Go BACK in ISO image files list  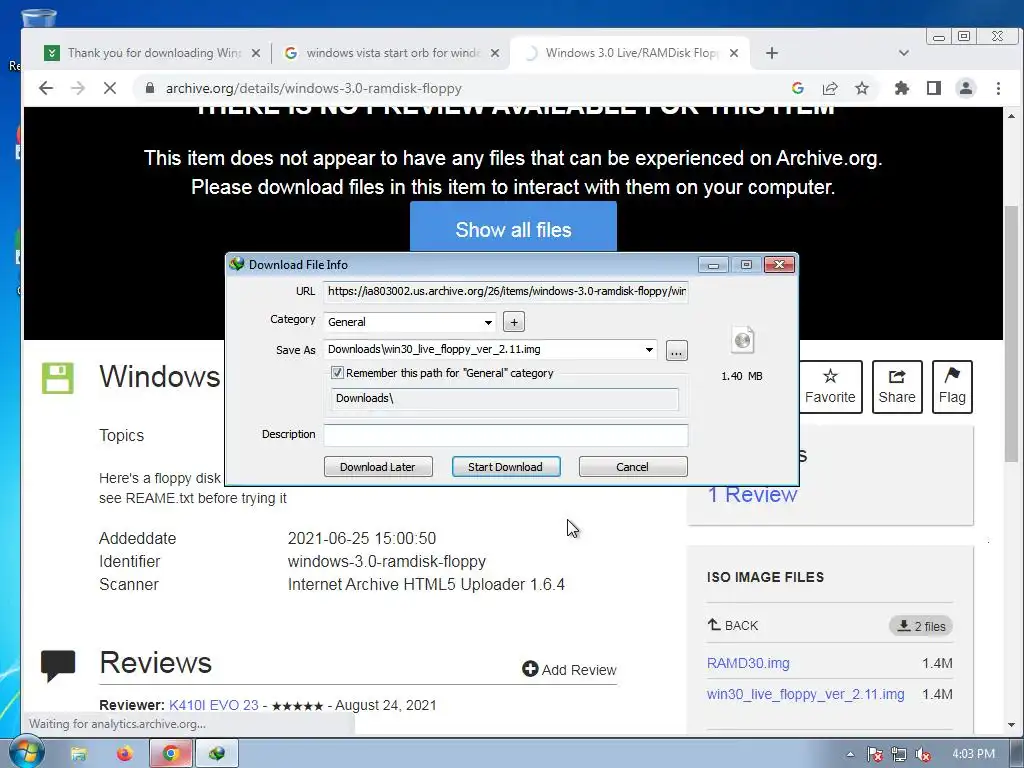pos(733,626)
